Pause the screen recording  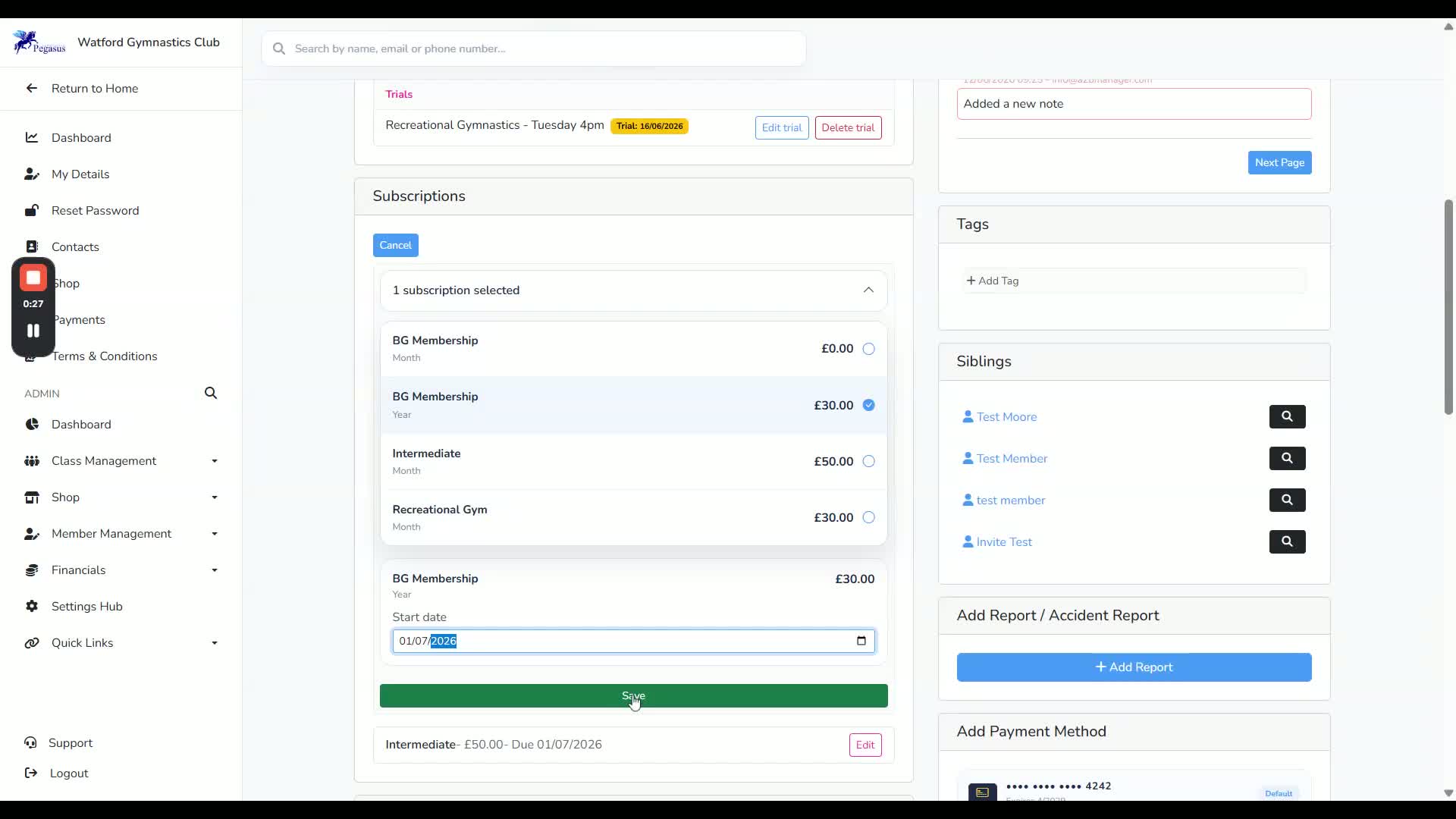click(x=33, y=331)
